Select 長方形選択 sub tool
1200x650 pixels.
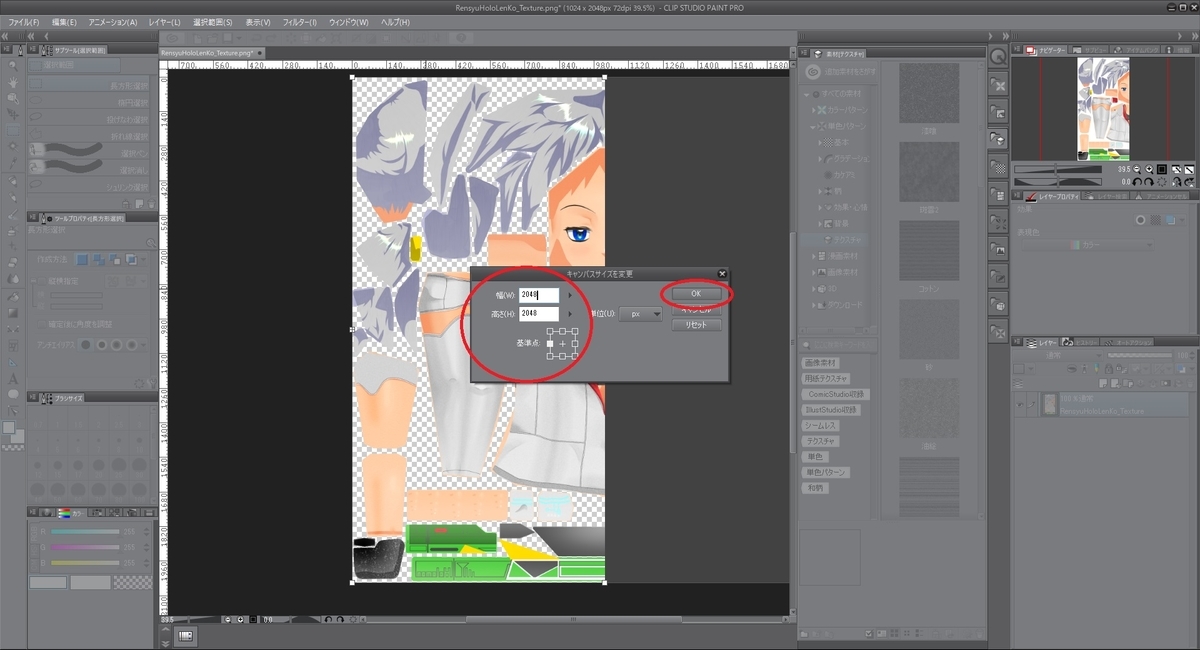(x=90, y=84)
